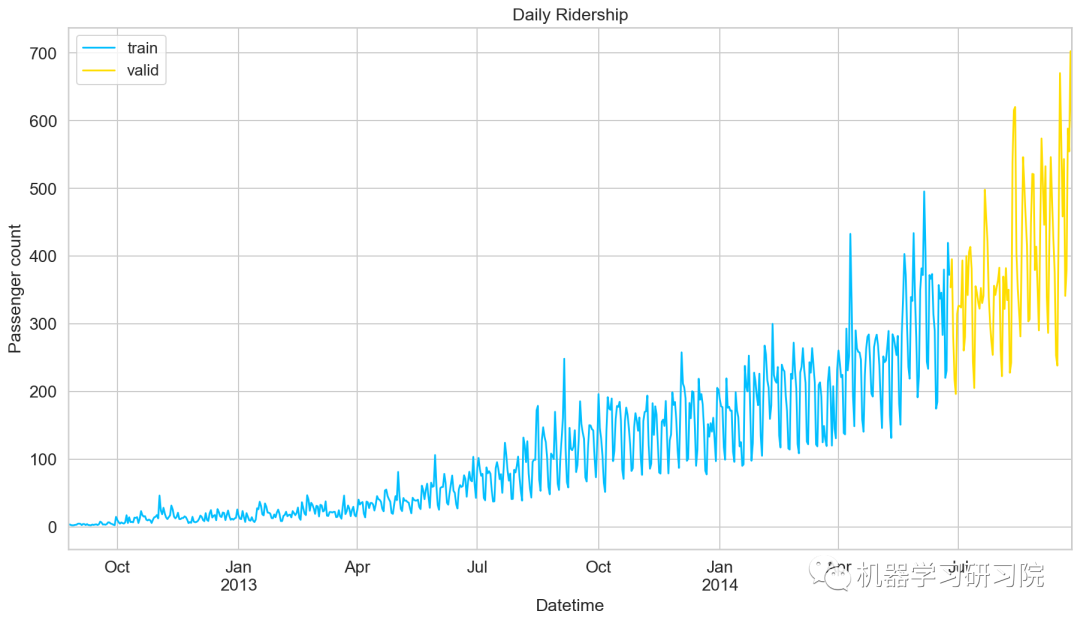Click the y-axis tick label 700
This screenshot has width=1080, height=623.
[43, 54]
